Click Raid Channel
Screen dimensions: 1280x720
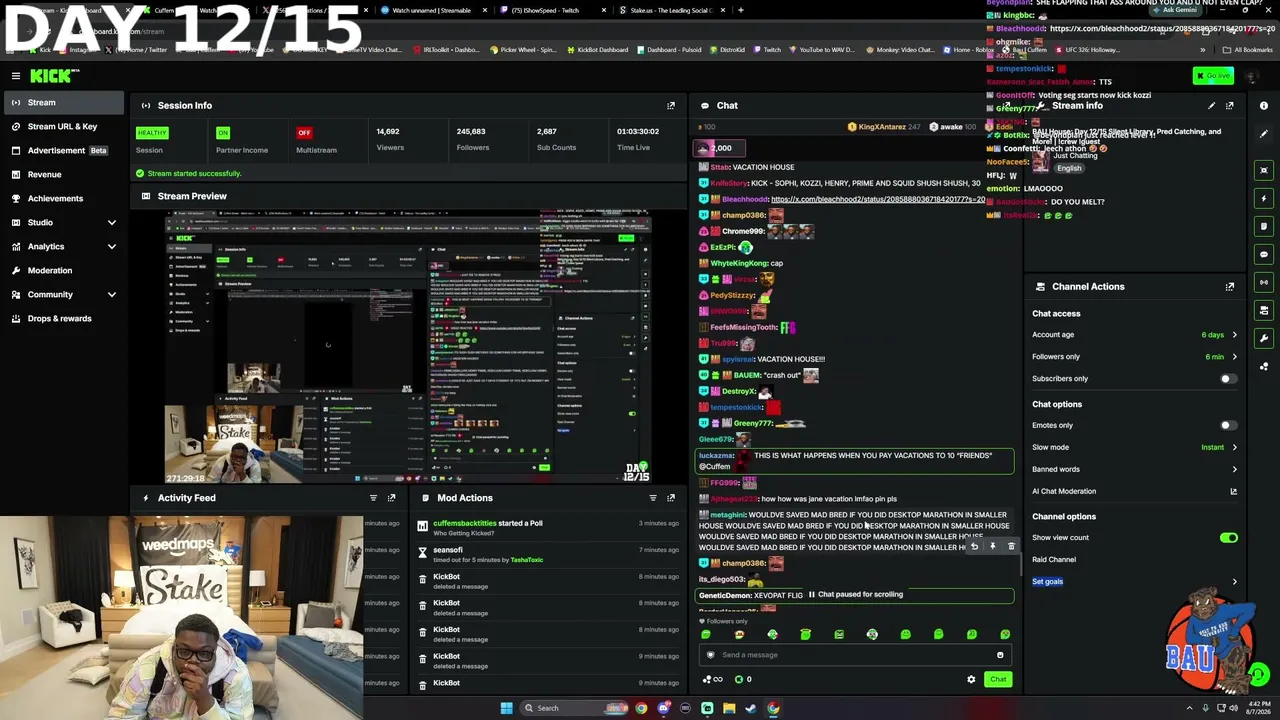point(1054,560)
